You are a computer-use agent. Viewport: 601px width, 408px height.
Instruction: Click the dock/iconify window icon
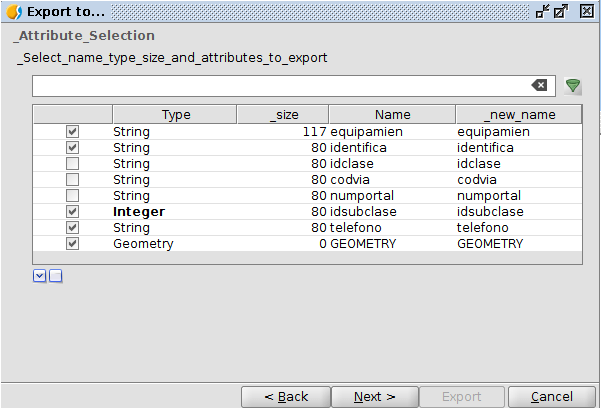(543, 11)
